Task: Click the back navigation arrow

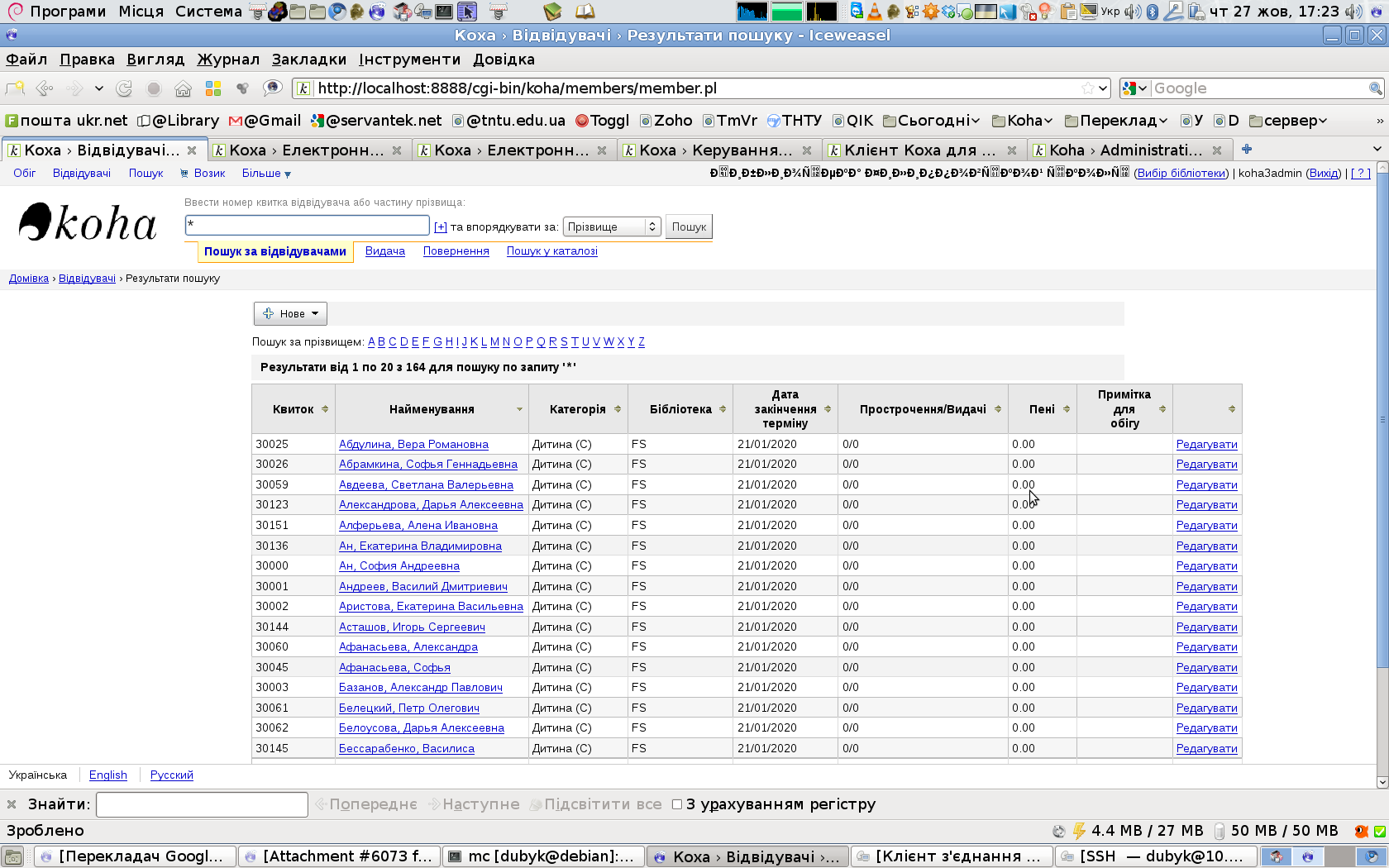Action: (45, 88)
